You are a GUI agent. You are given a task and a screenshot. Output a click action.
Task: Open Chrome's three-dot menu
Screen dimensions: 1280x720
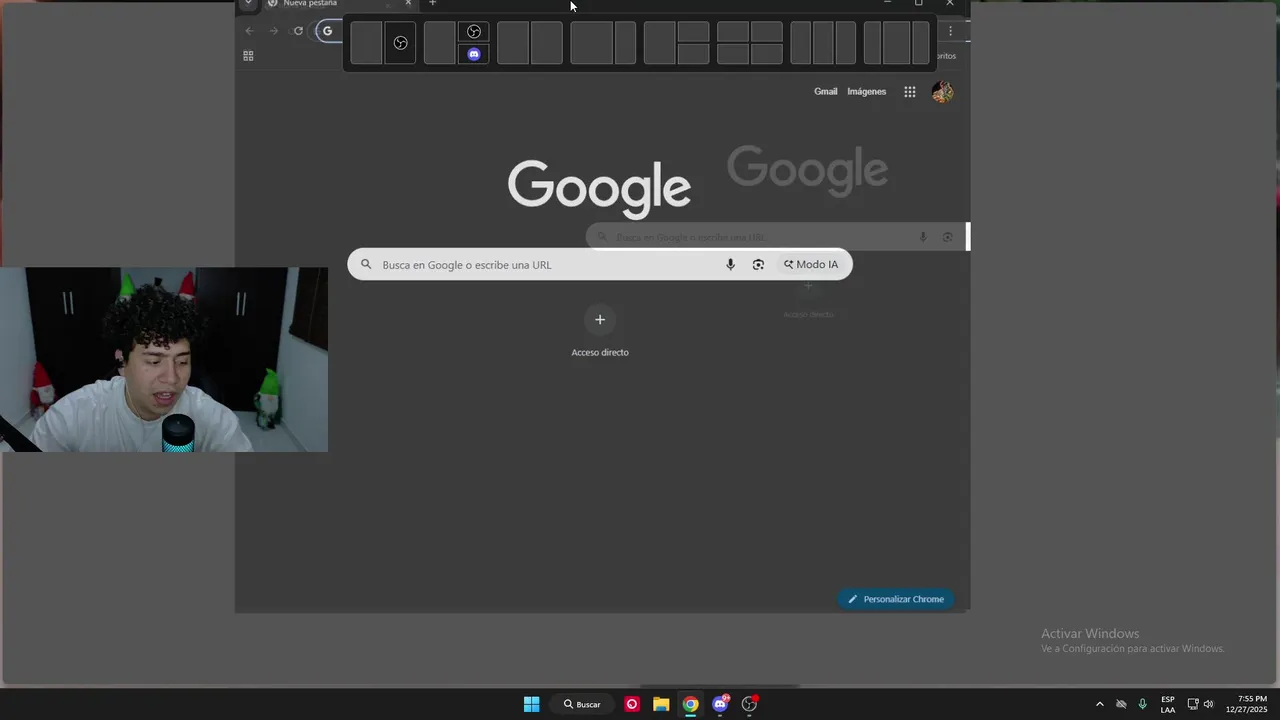pos(950,31)
